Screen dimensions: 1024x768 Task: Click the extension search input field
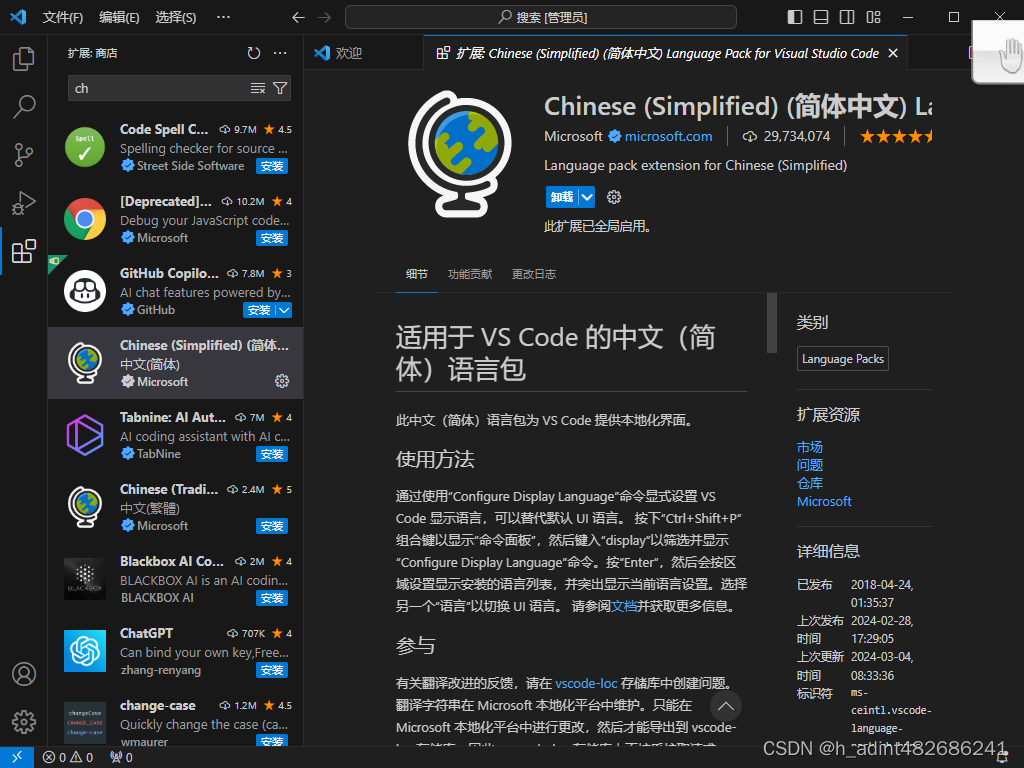click(x=160, y=88)
